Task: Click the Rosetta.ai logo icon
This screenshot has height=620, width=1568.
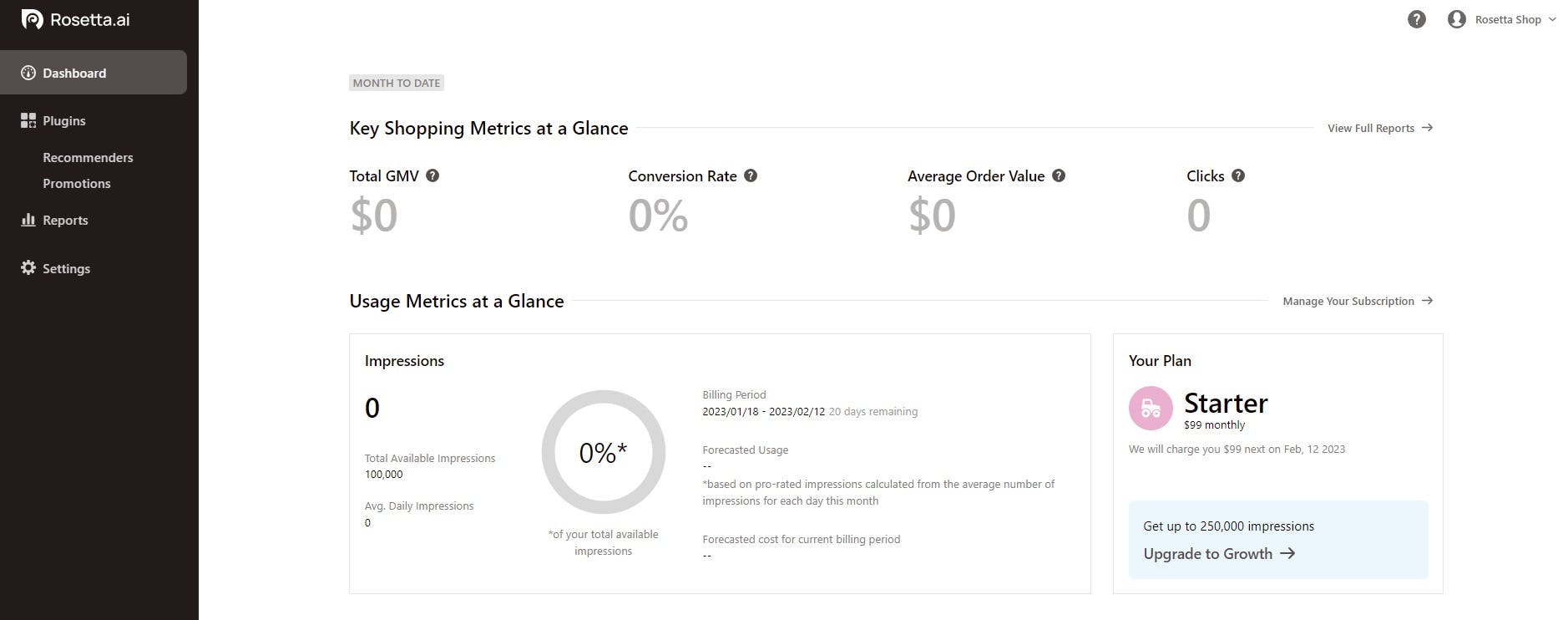Action: click(x=31, y=18)
